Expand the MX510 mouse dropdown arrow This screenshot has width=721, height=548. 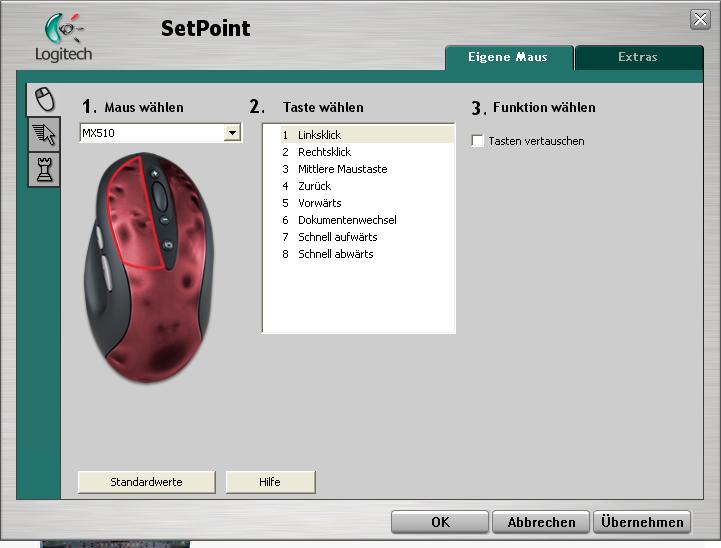233,133
